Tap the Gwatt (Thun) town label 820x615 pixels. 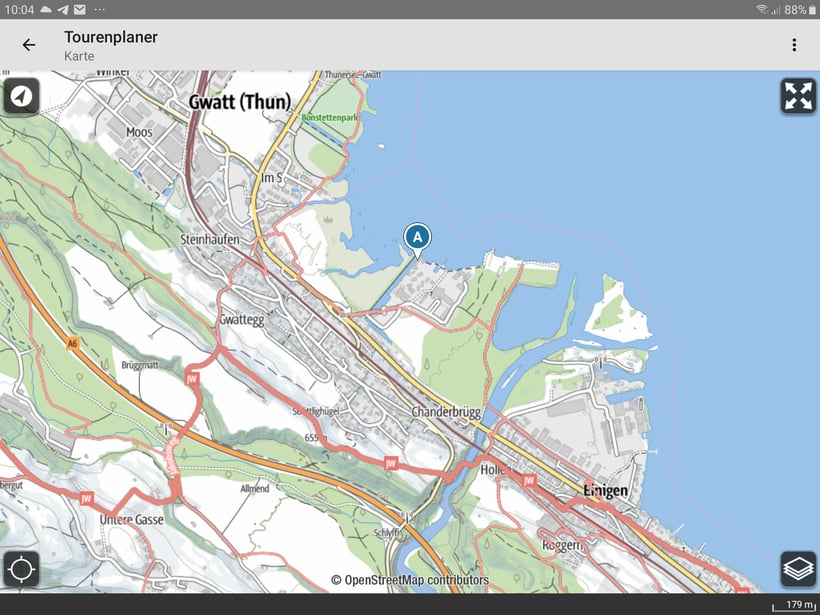(x=240, y=102)
